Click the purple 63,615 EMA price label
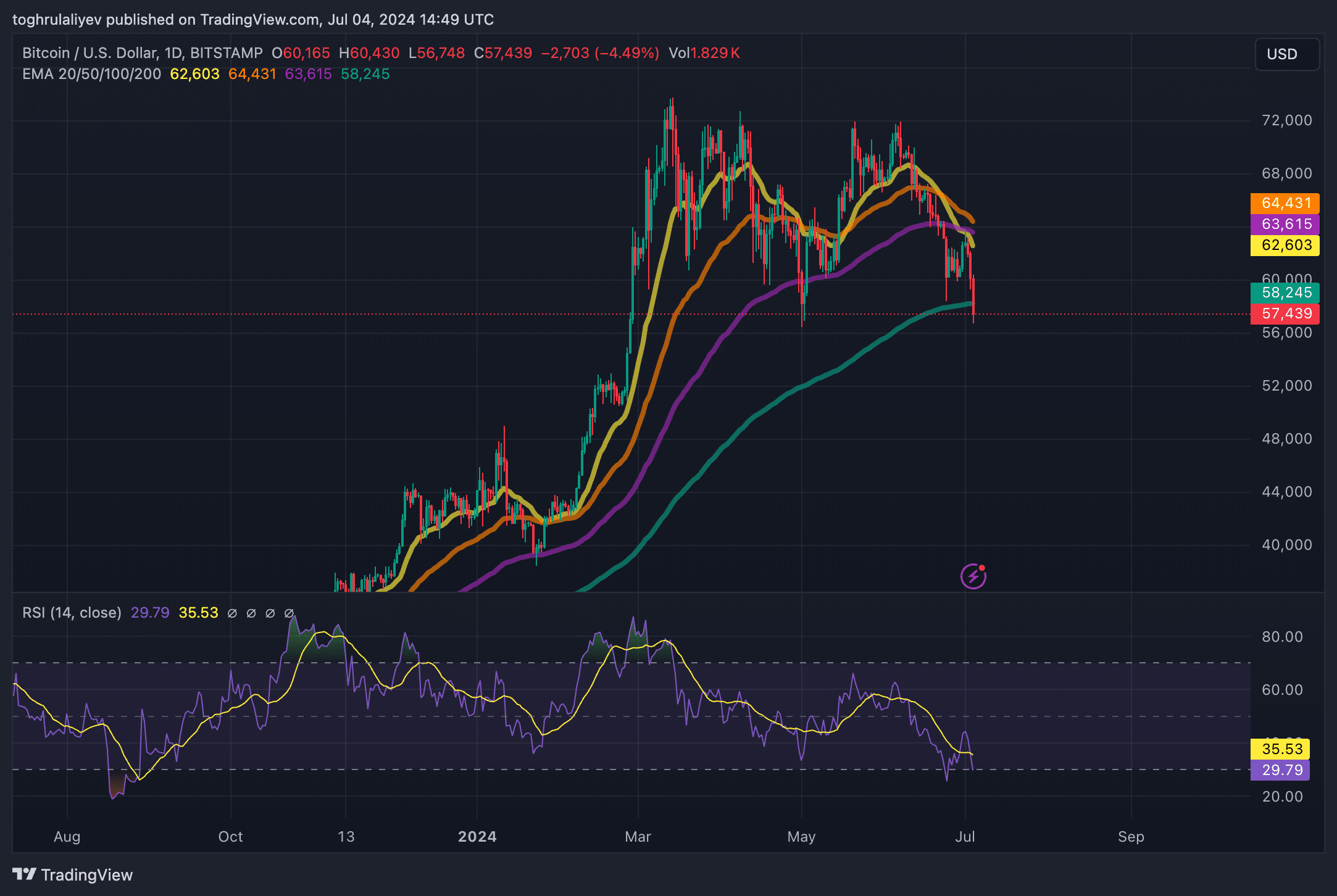The height and width of the screenshot is (896, 1337). [1286, 224]
